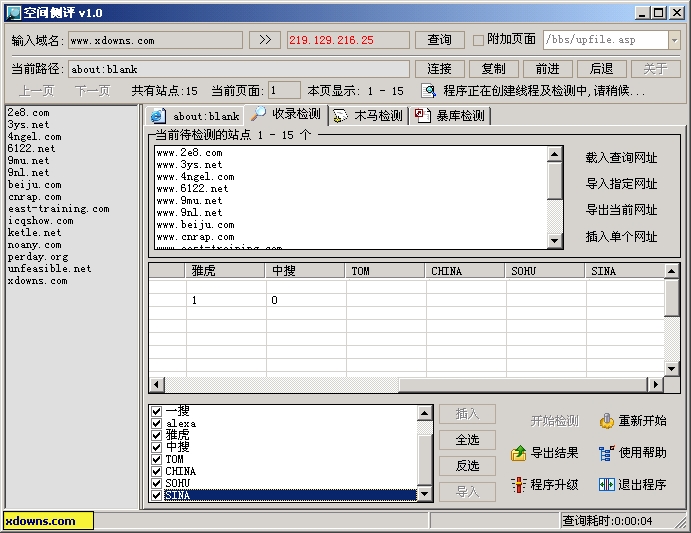Click the >> resolve button
Screen dimensions: 691x533
tap(265, 40)
